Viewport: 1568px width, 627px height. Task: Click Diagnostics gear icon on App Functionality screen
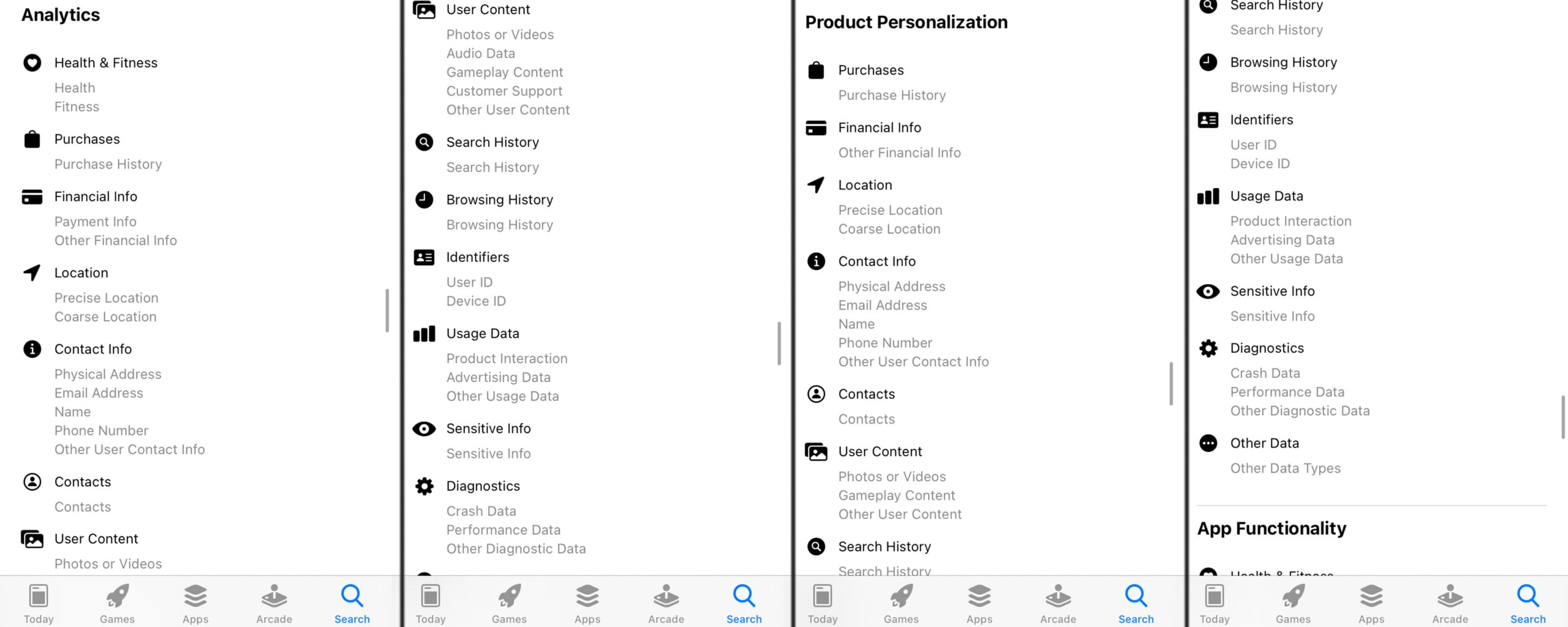(x=1208, y=348)
